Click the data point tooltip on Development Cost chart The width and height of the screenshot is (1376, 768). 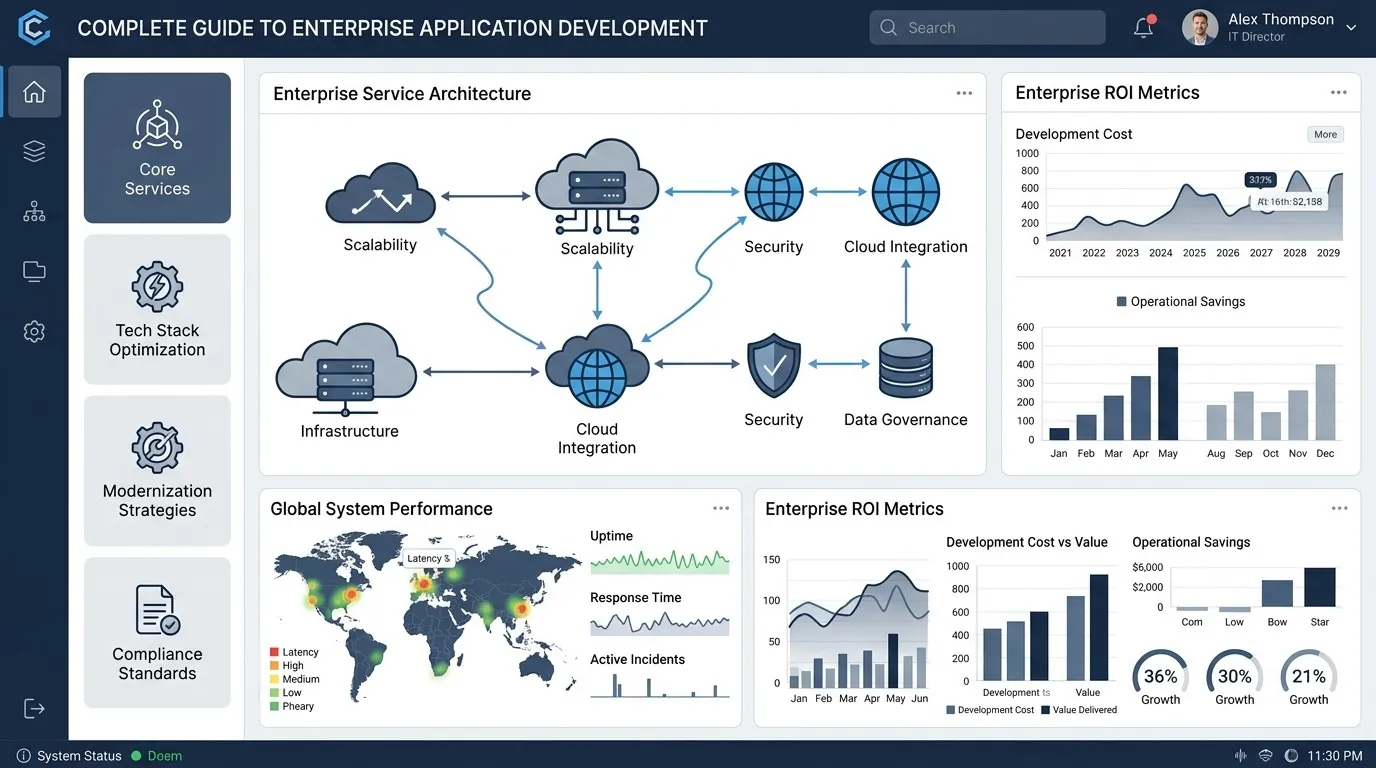1290,201
